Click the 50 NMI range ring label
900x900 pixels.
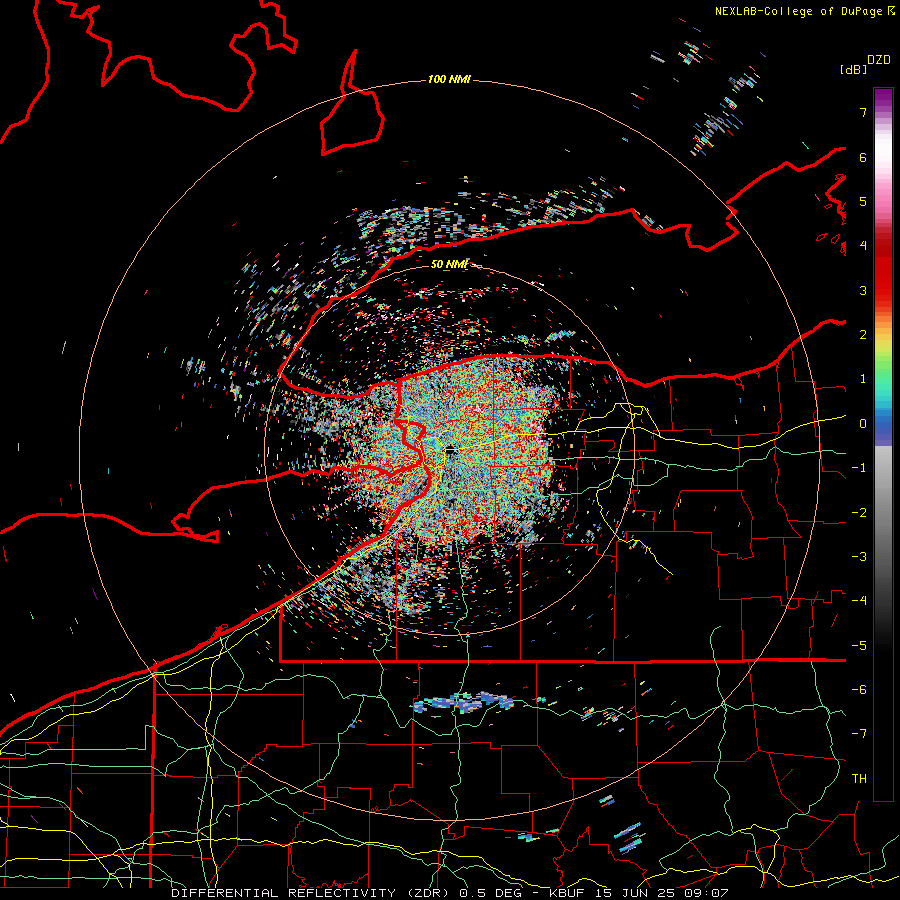click(x=449, y=264)
